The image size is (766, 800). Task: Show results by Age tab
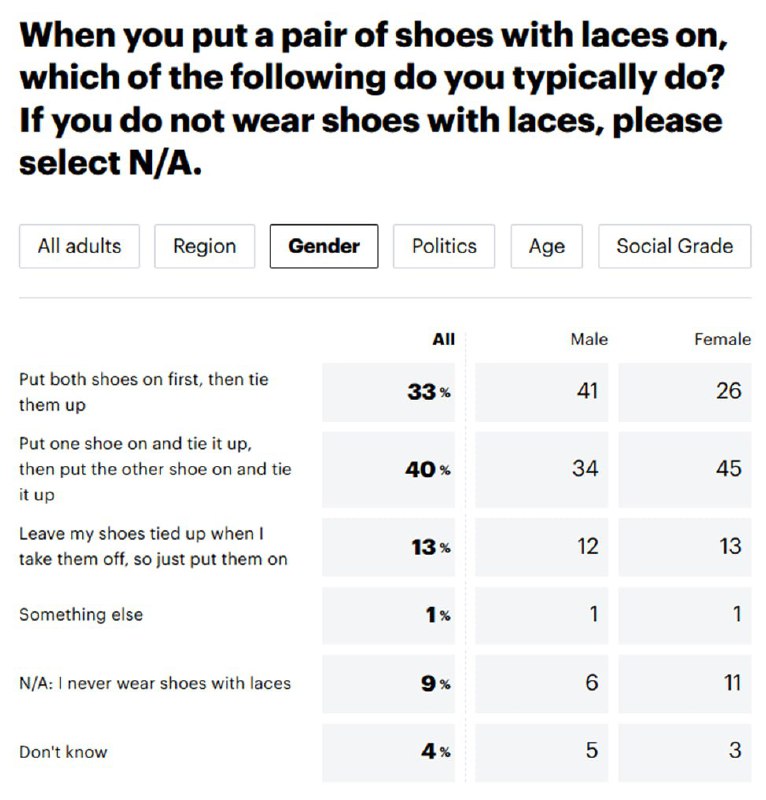pos(547,246)
